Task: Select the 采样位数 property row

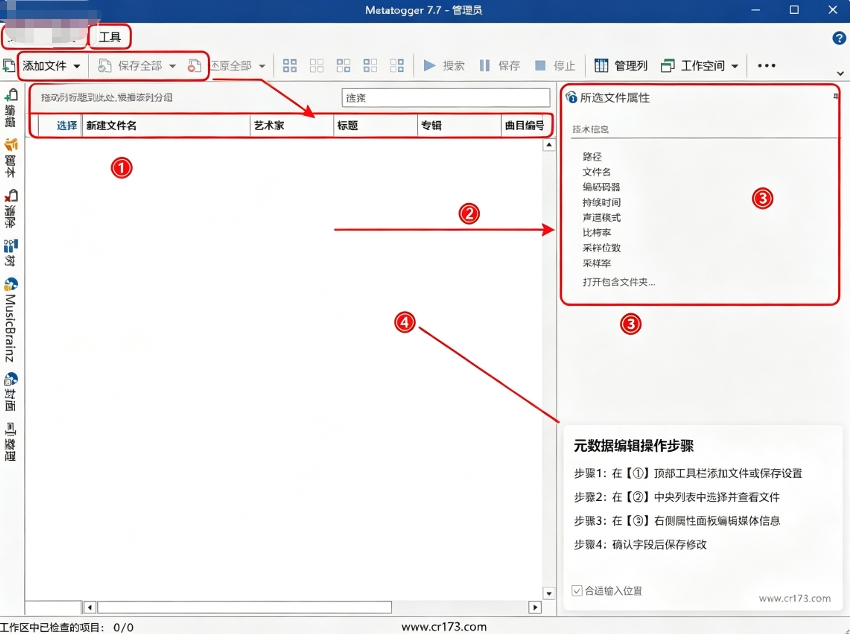Action: [x=601, y=248]
